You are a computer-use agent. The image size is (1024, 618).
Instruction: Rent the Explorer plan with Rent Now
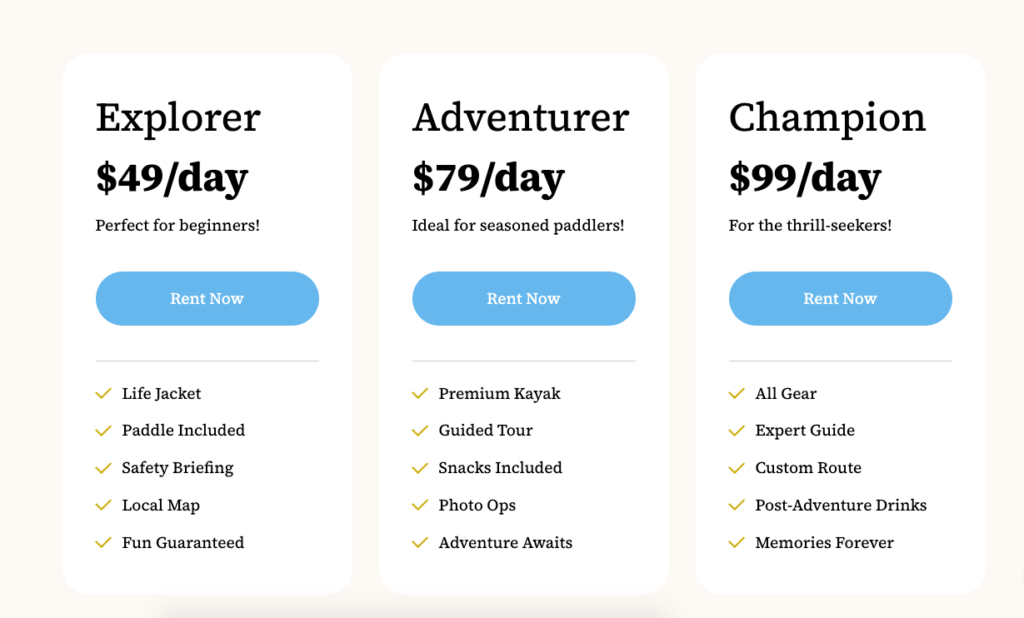coord(207,299)
